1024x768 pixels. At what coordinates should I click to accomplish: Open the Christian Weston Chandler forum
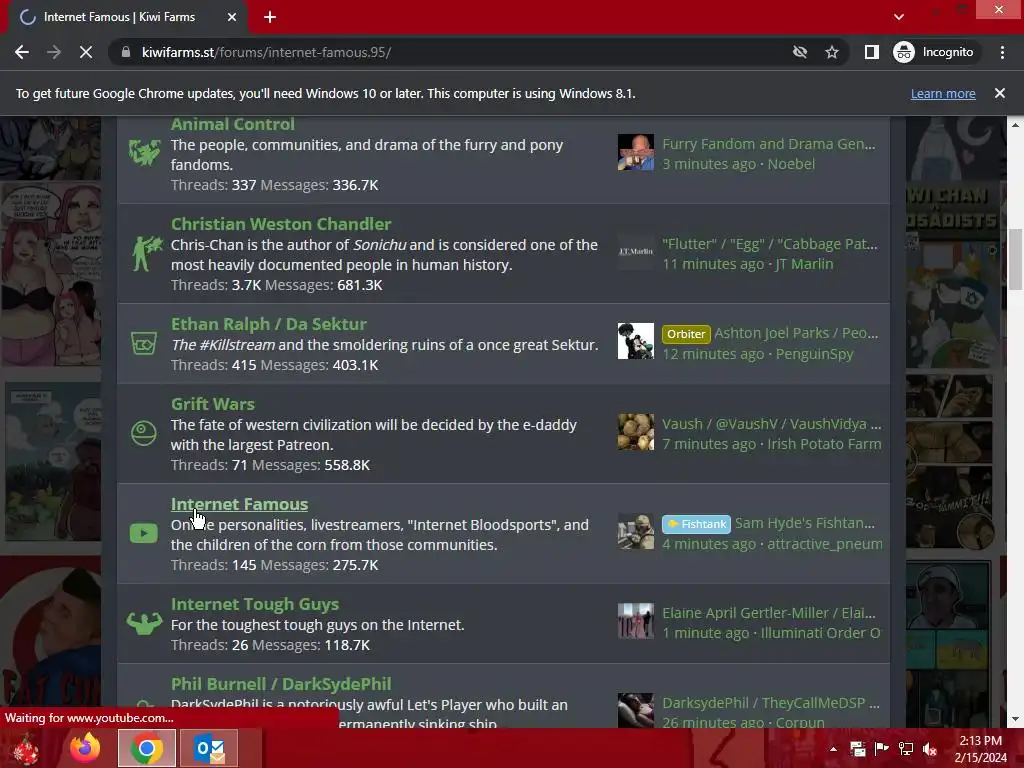281,224
